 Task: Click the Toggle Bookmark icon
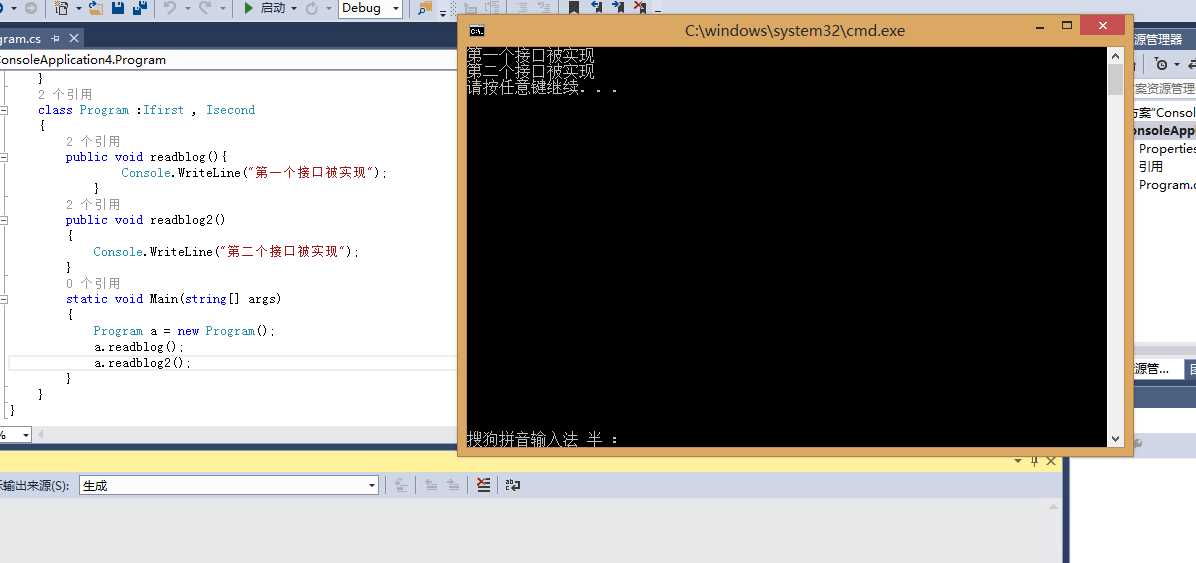[x=574, y=8]
